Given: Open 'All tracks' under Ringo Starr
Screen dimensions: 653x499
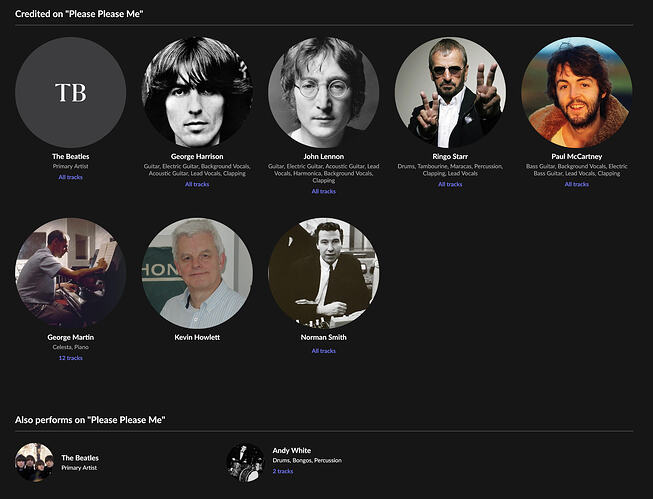Looking at the screenshot, I should click(450, 184).
